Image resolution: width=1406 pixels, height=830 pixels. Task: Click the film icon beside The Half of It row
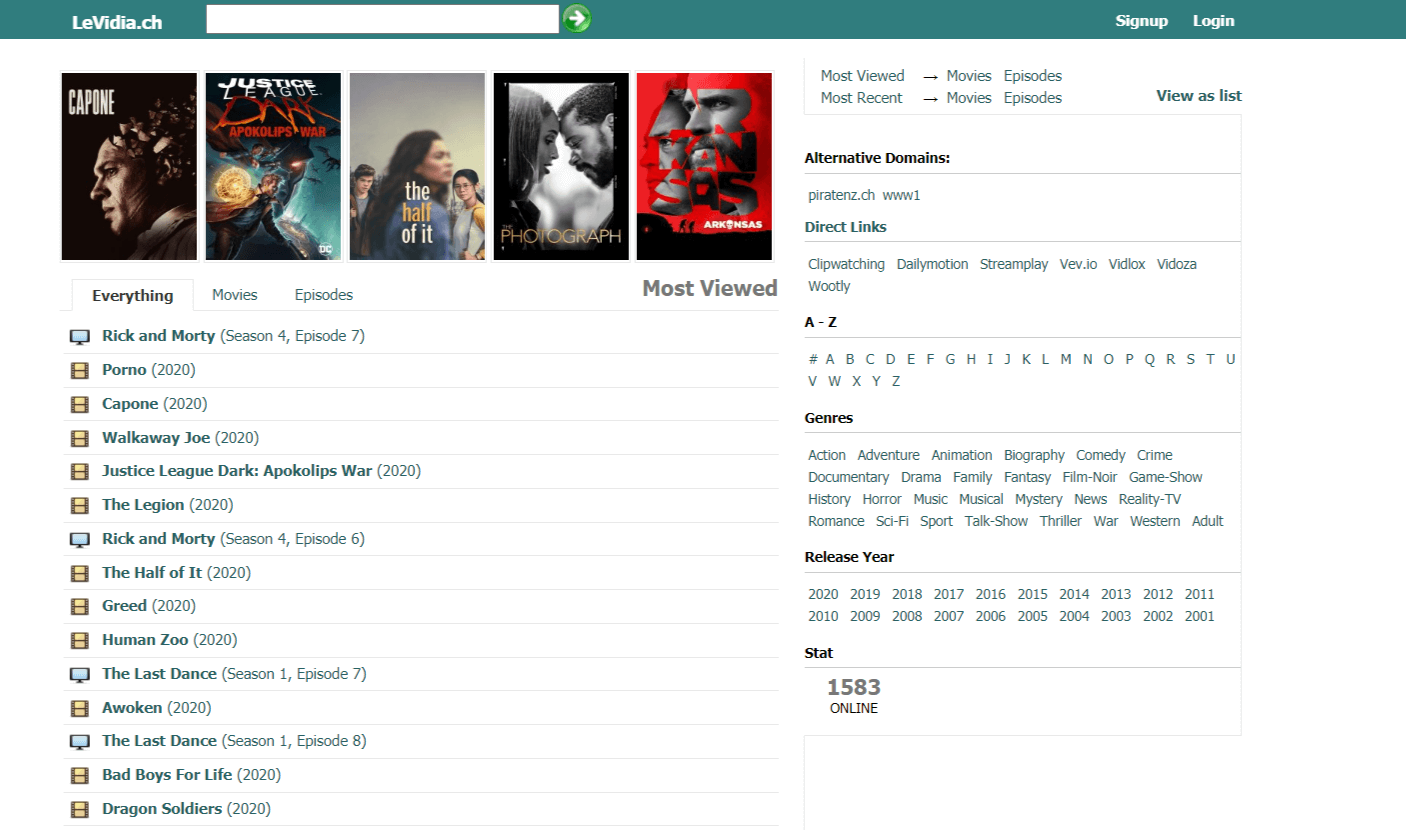click(x=80, y=574)
